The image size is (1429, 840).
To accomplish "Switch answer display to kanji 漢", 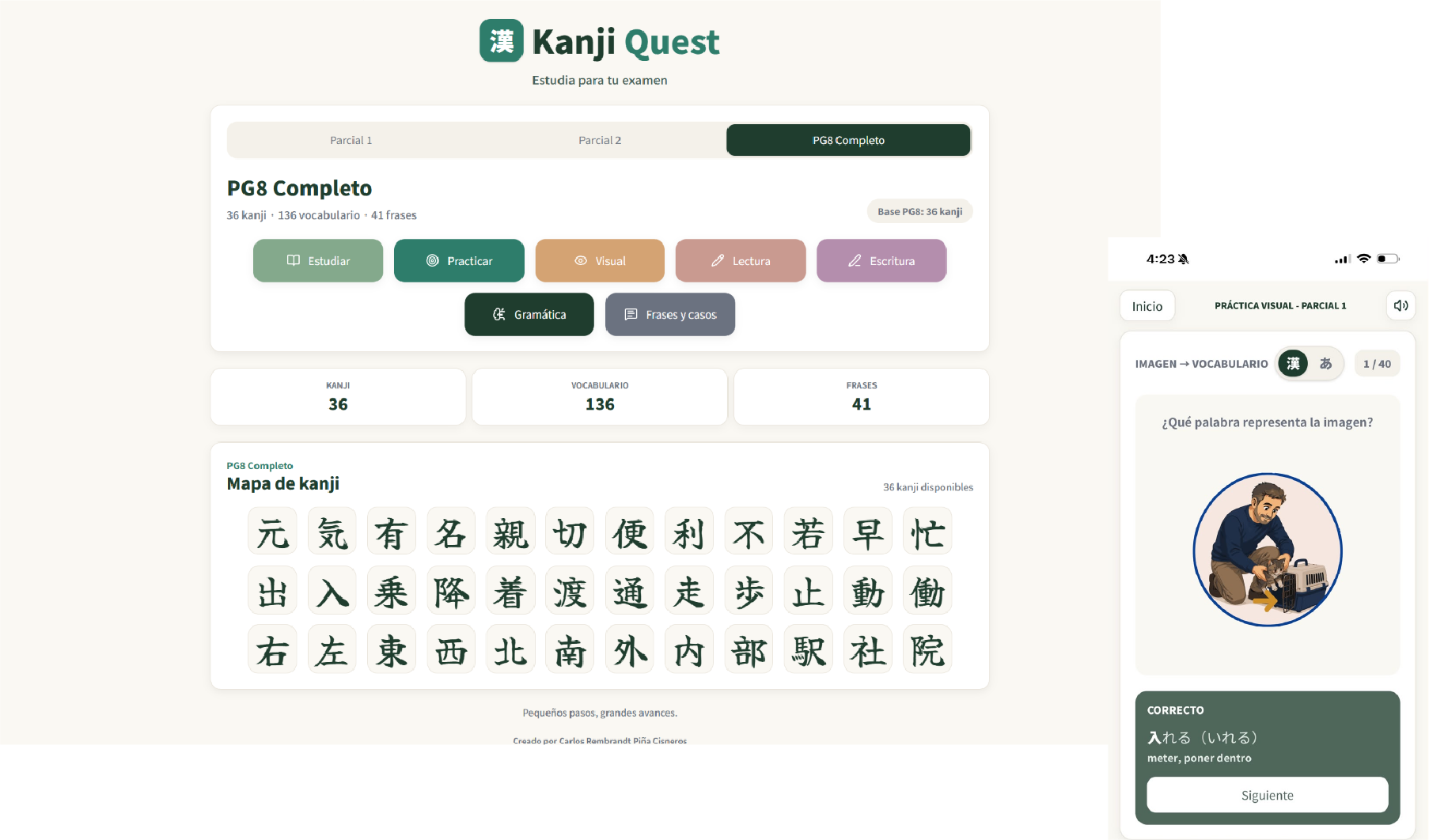I will tap(1293, 363).
